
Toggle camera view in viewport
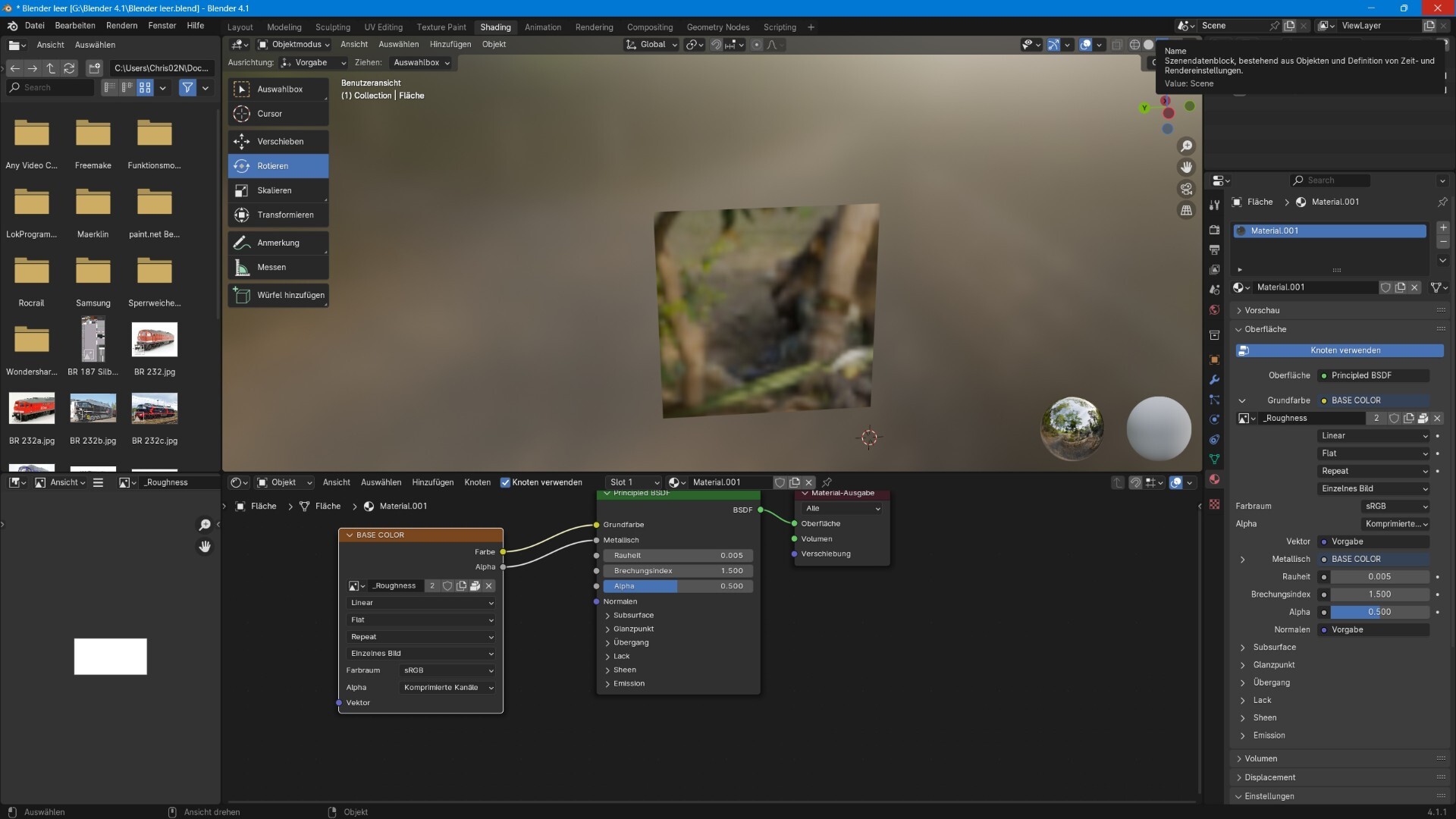tap(1186, 189)
